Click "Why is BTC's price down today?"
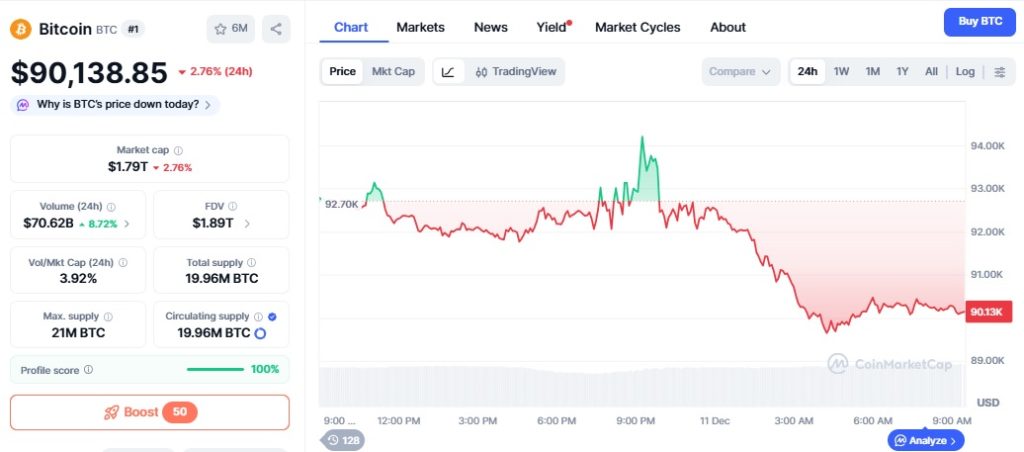 tap(117, 105)
